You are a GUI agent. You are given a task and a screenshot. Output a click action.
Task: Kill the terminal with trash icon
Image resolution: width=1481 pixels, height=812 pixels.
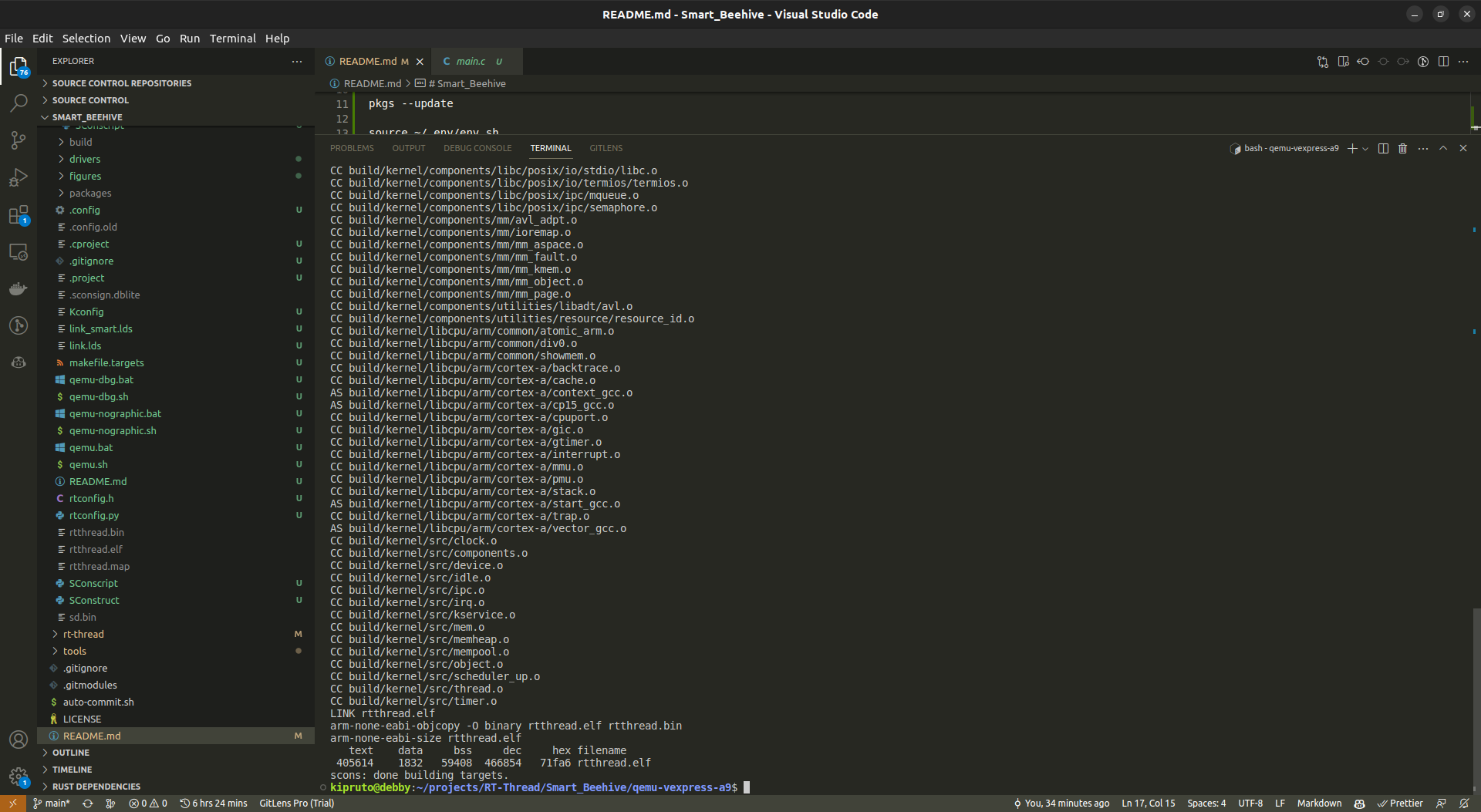tap(1402, 148)
